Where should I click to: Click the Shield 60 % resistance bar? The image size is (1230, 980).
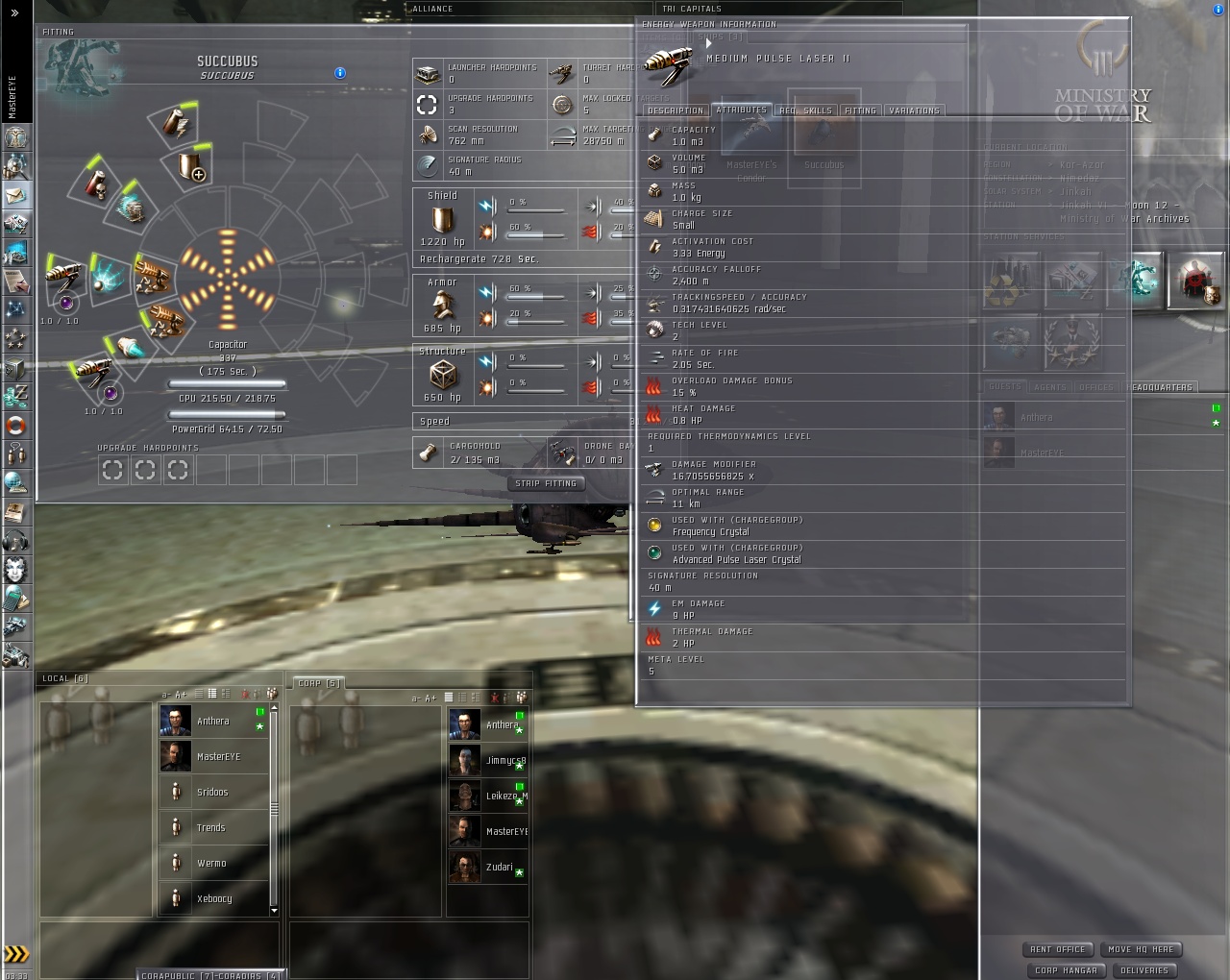pos(537,234)
